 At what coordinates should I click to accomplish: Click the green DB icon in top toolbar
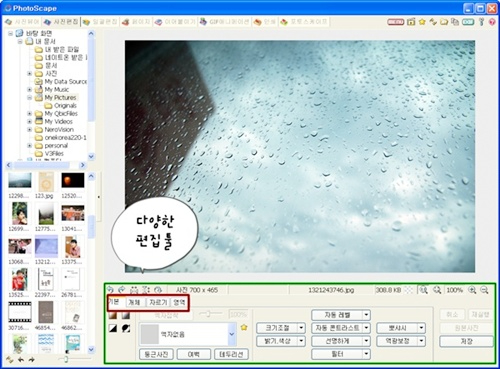(x=468, y=22)
